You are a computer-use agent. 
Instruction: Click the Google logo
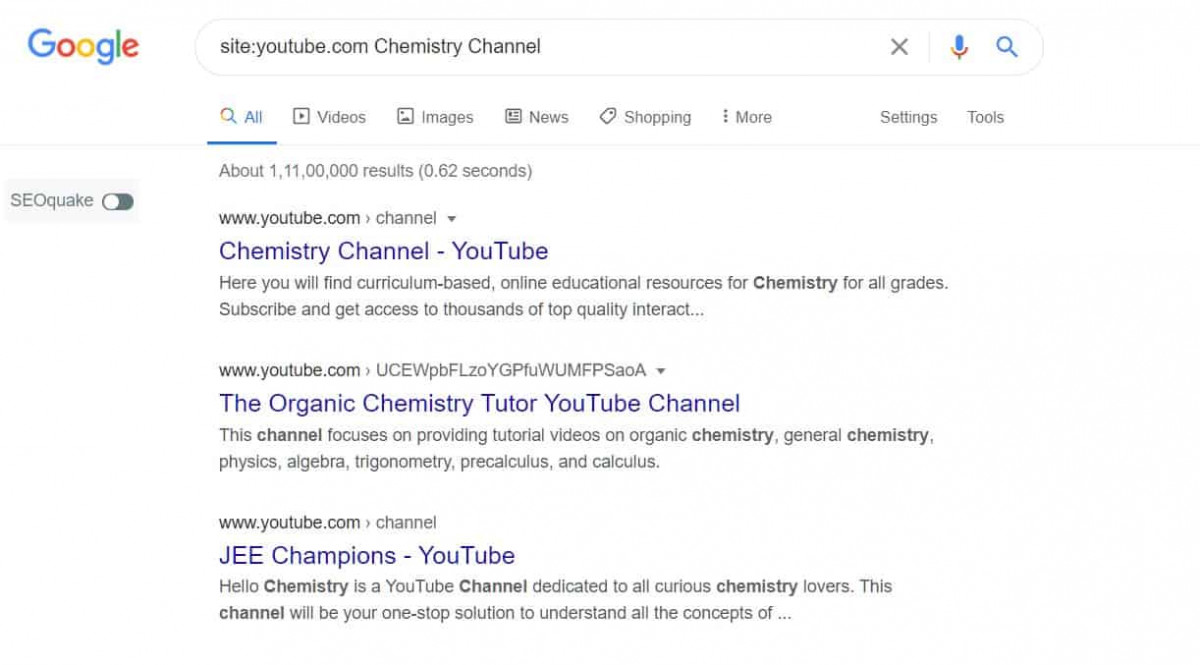(x=83, y=45)
